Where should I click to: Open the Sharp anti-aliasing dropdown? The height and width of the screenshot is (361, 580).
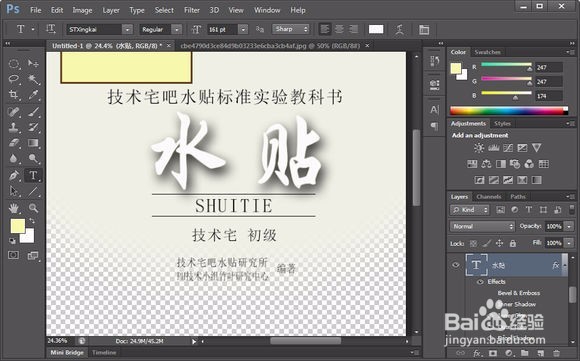pos(290,29)
